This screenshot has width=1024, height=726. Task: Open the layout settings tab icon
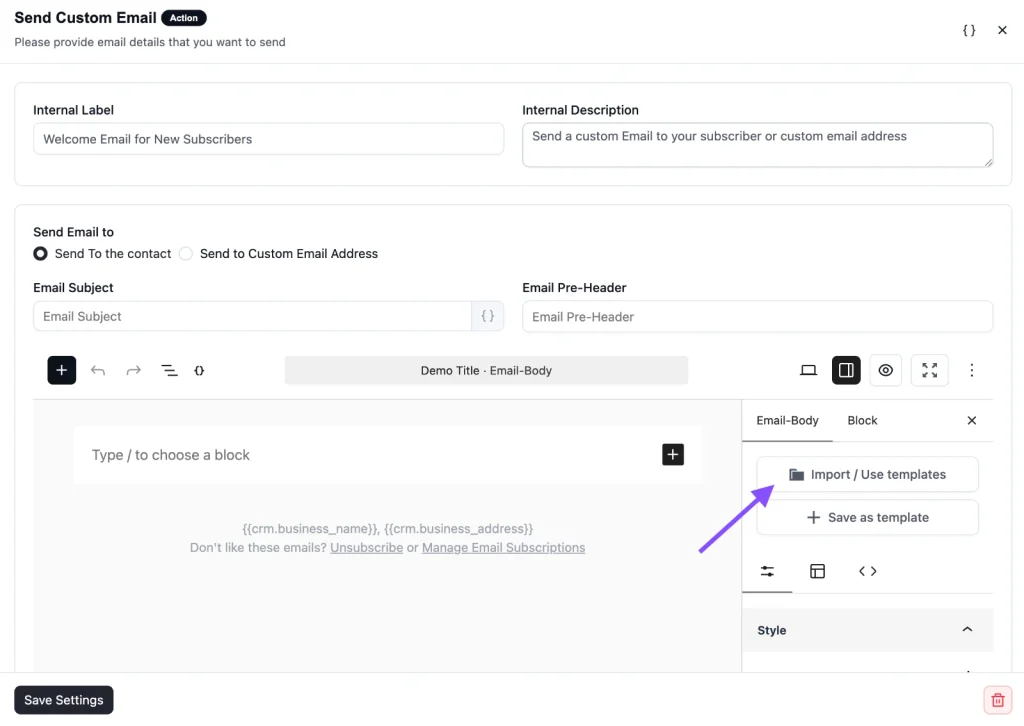[818, 571]
